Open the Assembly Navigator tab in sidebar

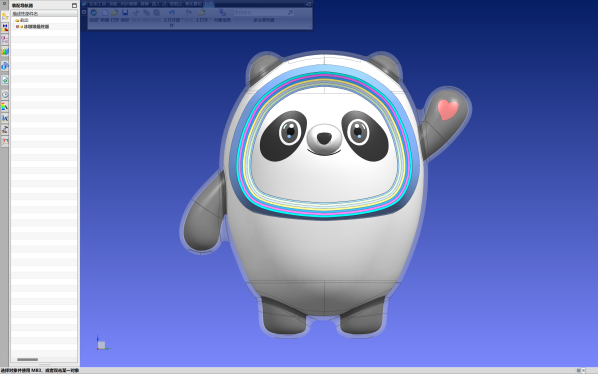(5, 16)
